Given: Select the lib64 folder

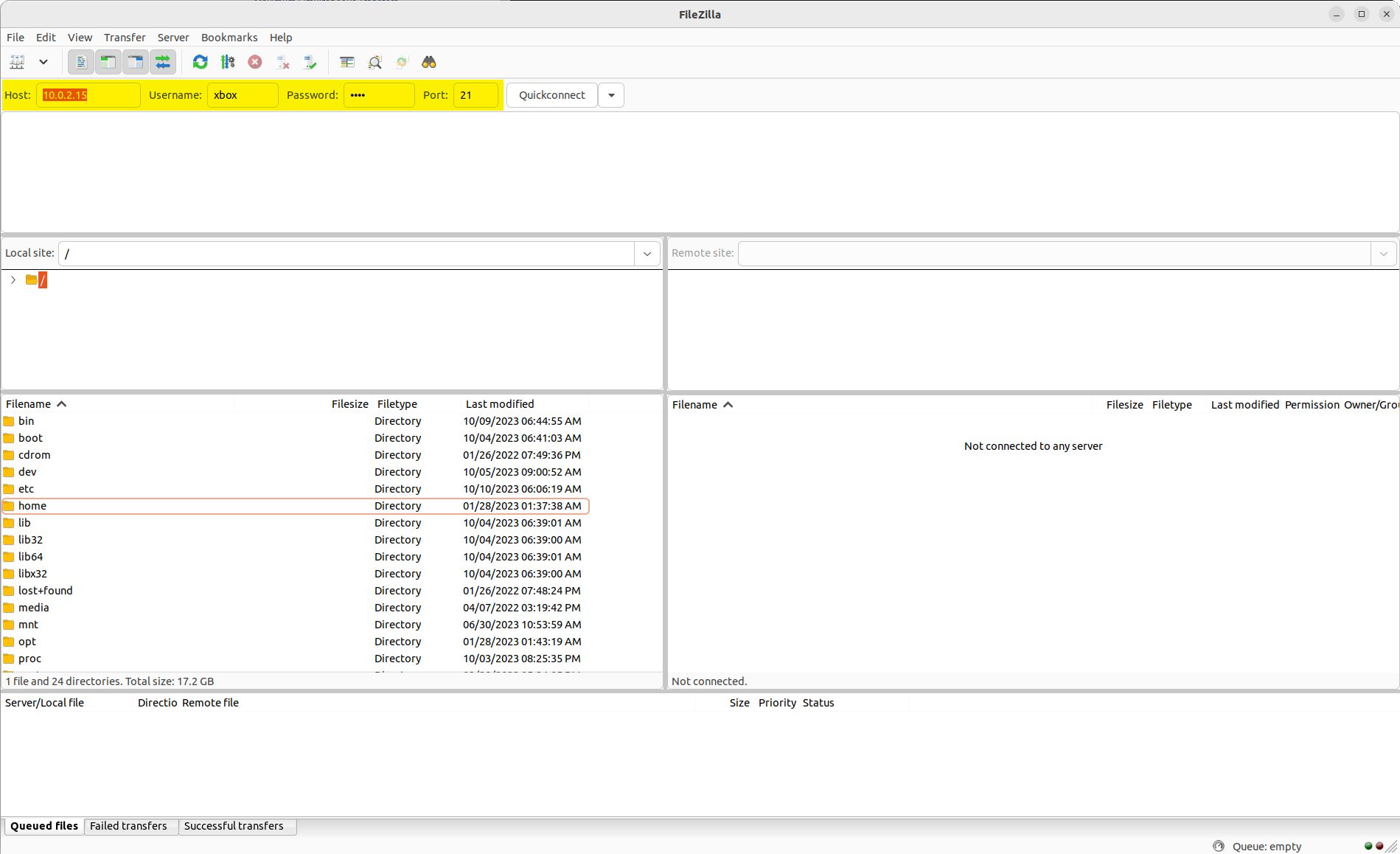Looking at the screenshot, I should (x=296, y=557).
